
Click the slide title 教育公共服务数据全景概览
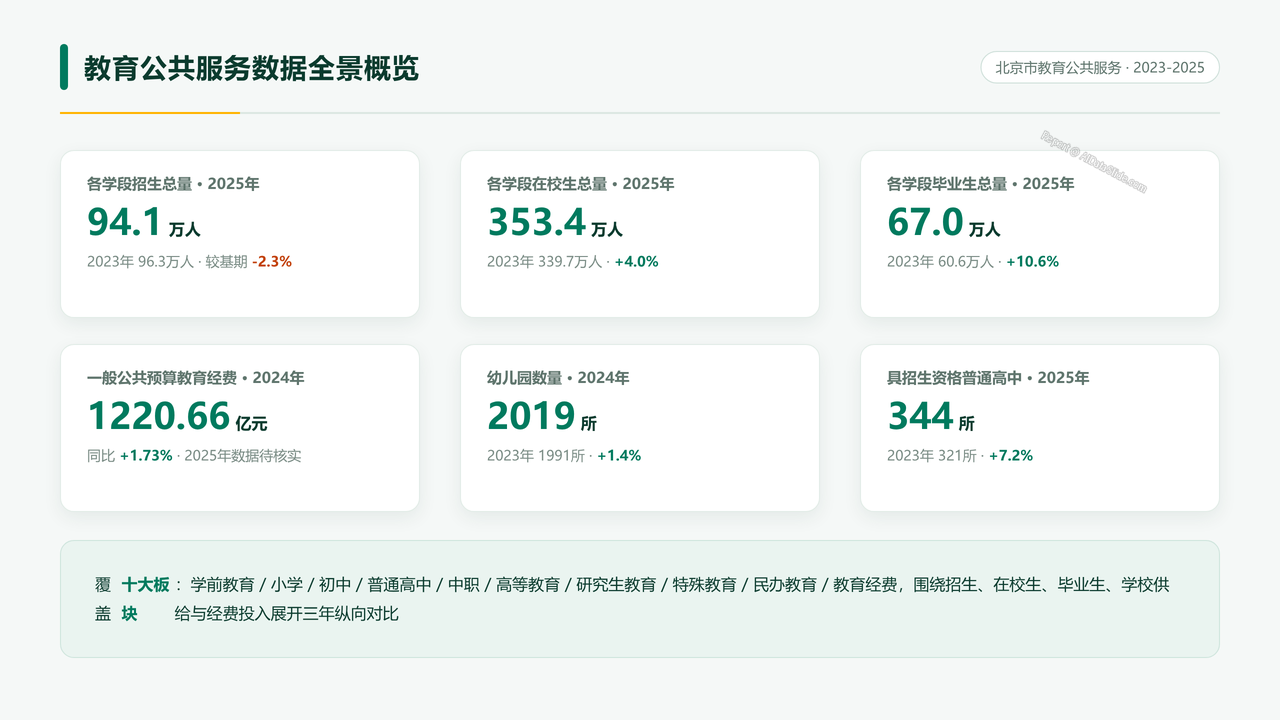click(251, 68)
